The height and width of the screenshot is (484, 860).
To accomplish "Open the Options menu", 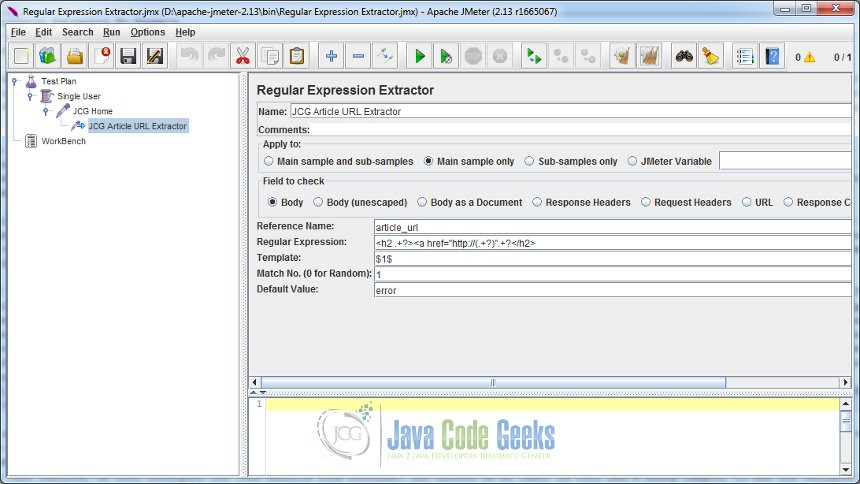I will coord(148,32).
